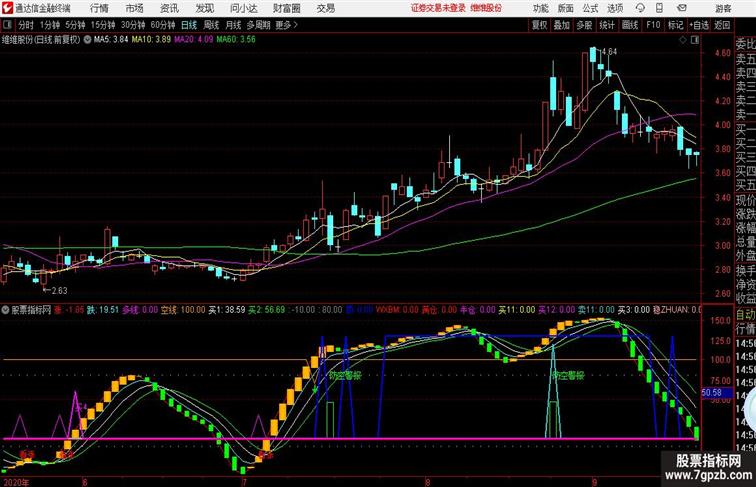Viewport: 756px width, 487px height.
Task: Expand the 更多 periods list
Action: pos(286,25)
